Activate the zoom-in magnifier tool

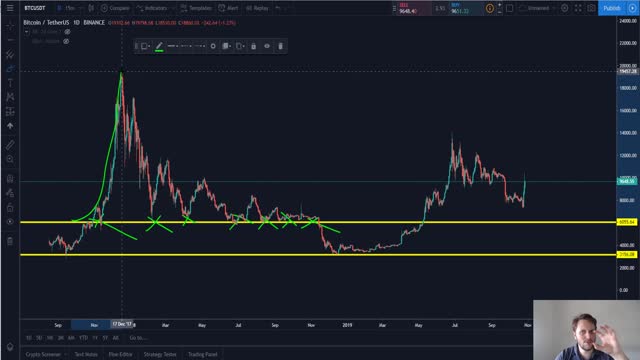coord(10,159)
